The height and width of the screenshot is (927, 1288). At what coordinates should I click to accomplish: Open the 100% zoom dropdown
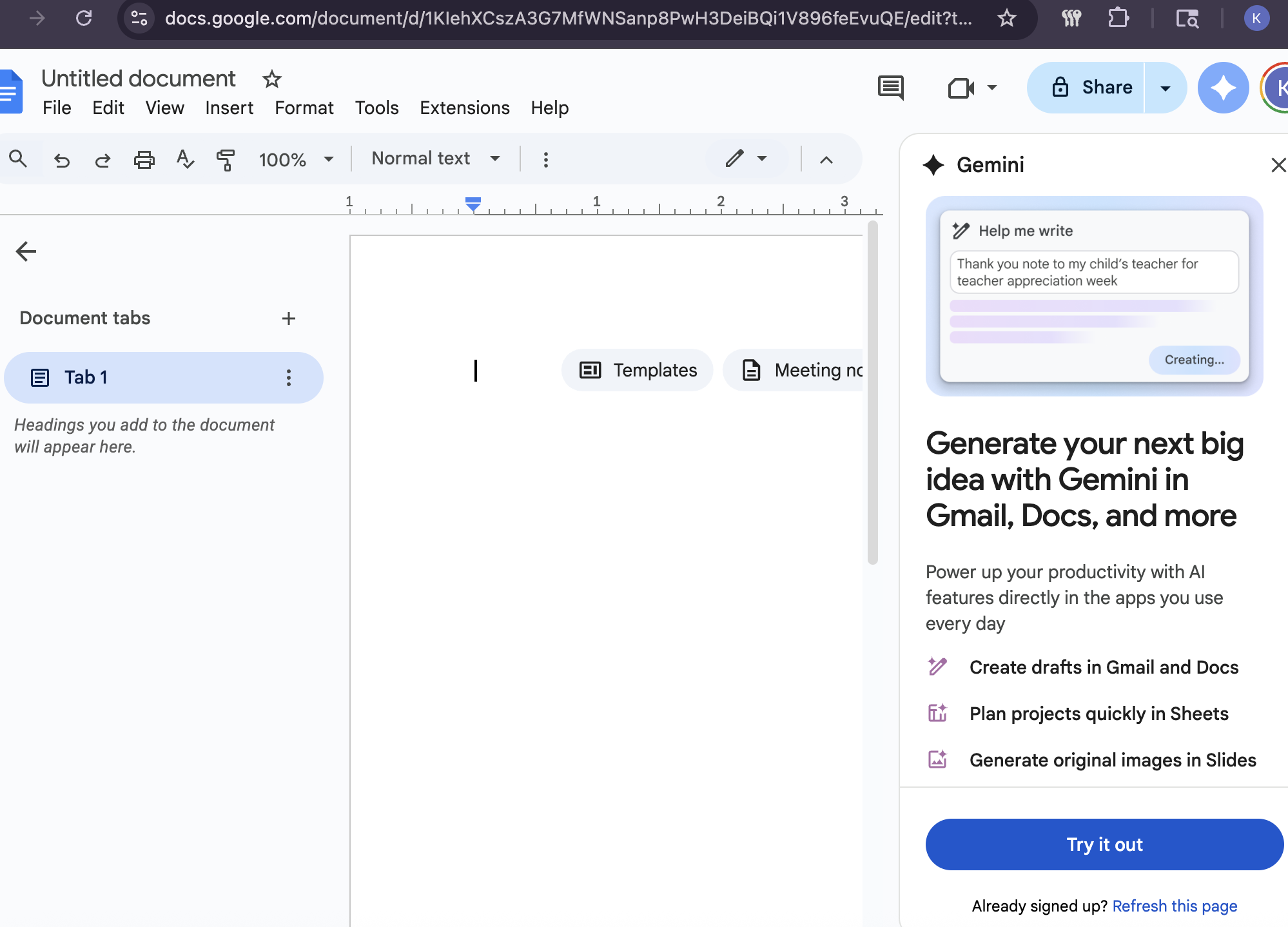(x=296, y=160)
